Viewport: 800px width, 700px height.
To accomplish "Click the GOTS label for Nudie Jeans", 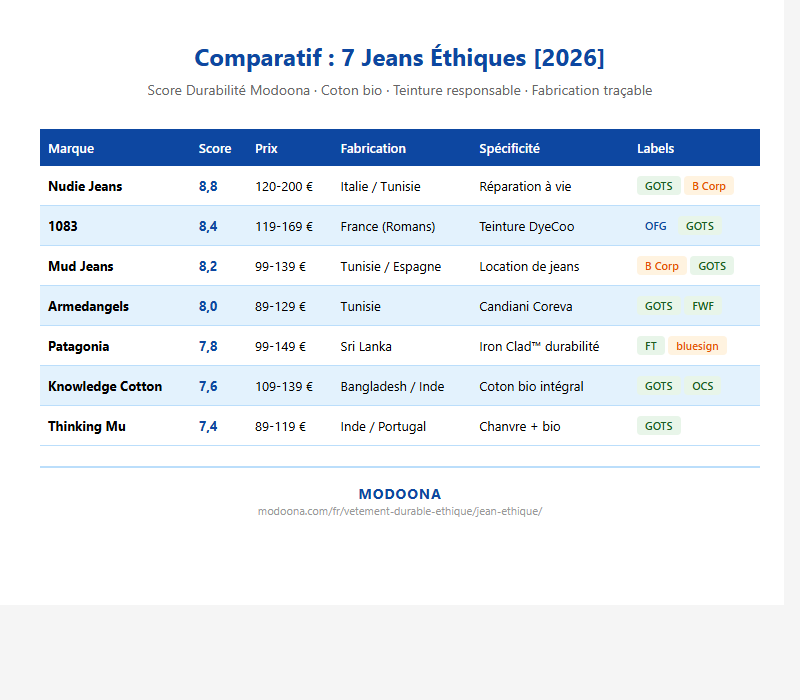I will (x=658, y=186).
